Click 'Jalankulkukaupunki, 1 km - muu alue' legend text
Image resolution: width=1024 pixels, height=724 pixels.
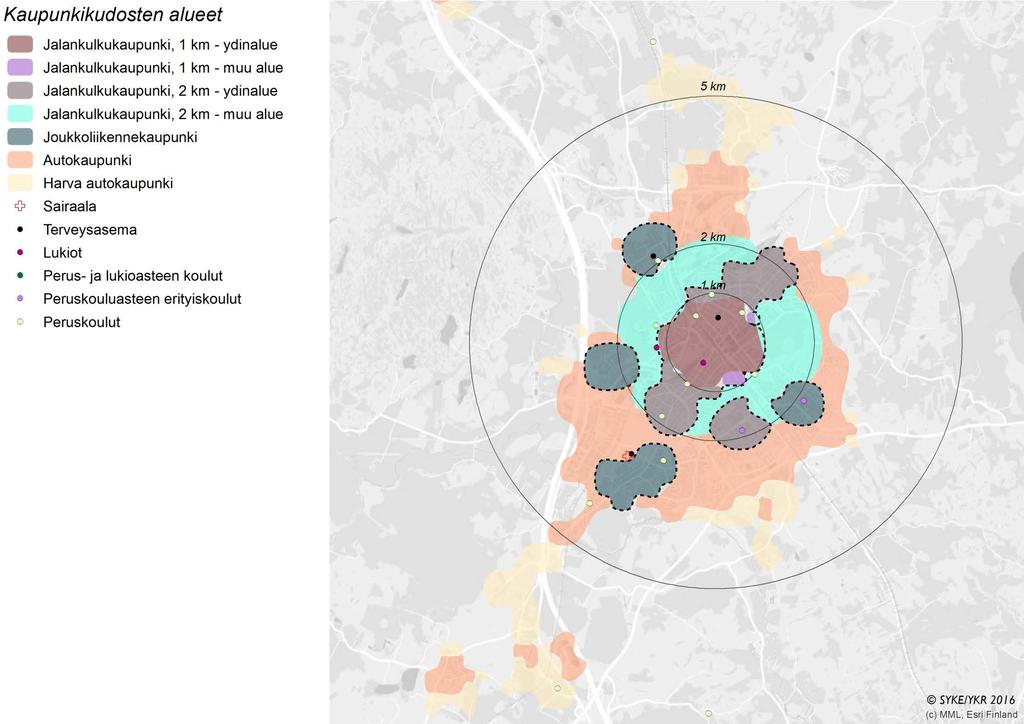click(x=163, y=68)
